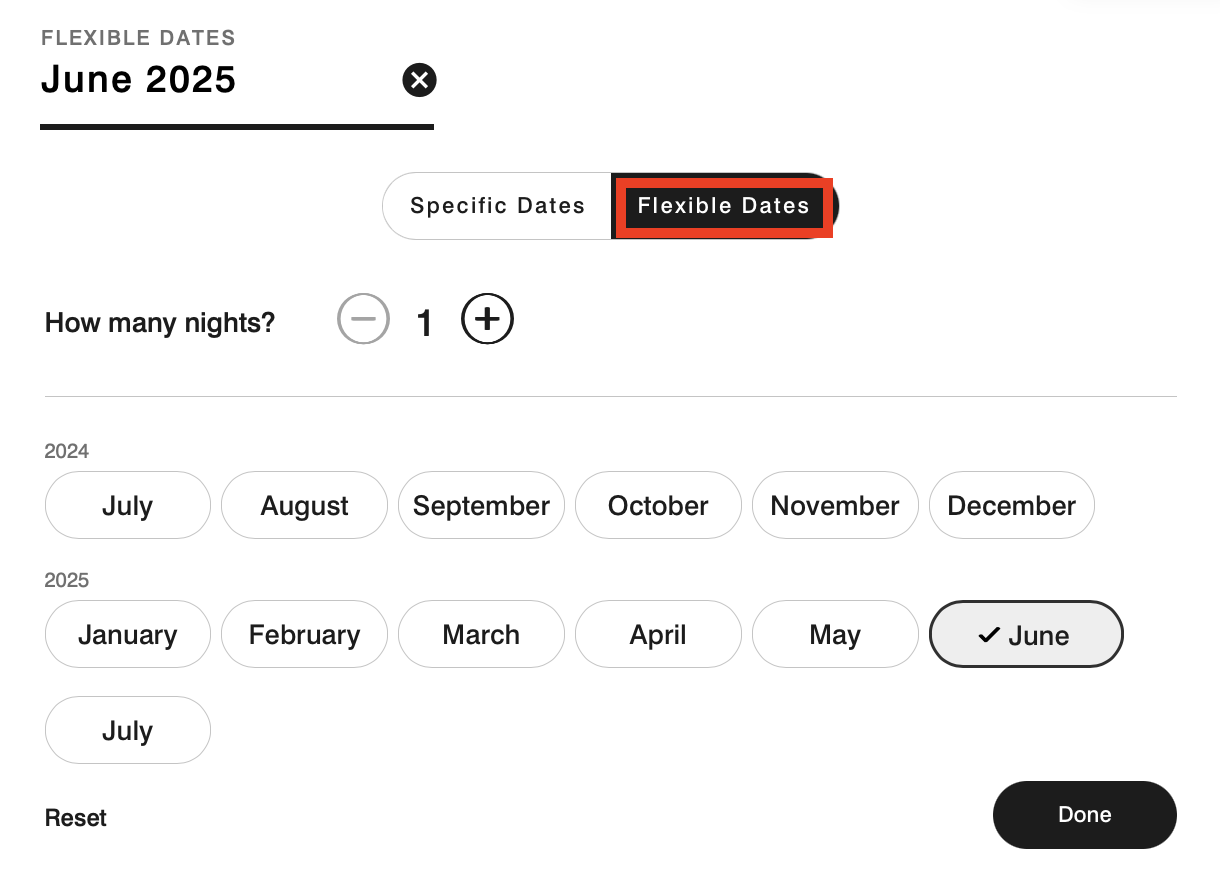Reset the flexible date choices

pos(75,817)
